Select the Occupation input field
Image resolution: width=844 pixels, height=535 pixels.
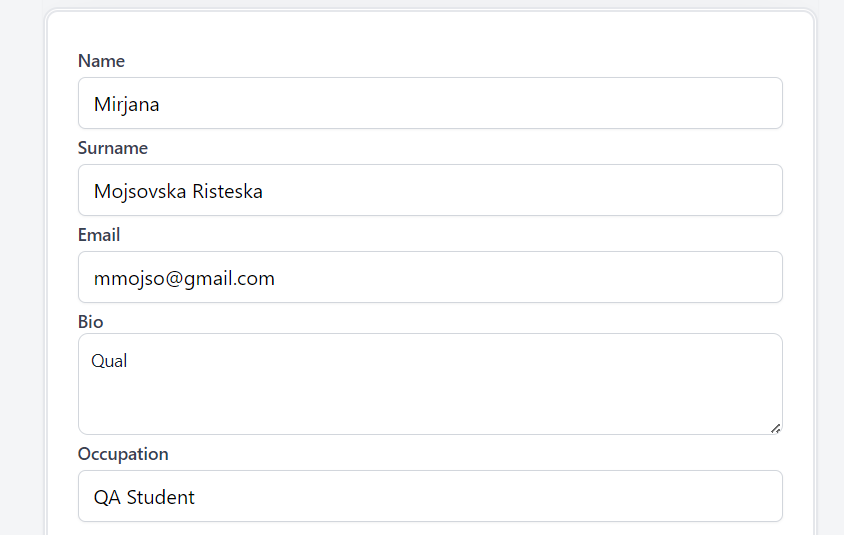coord(430,496)
